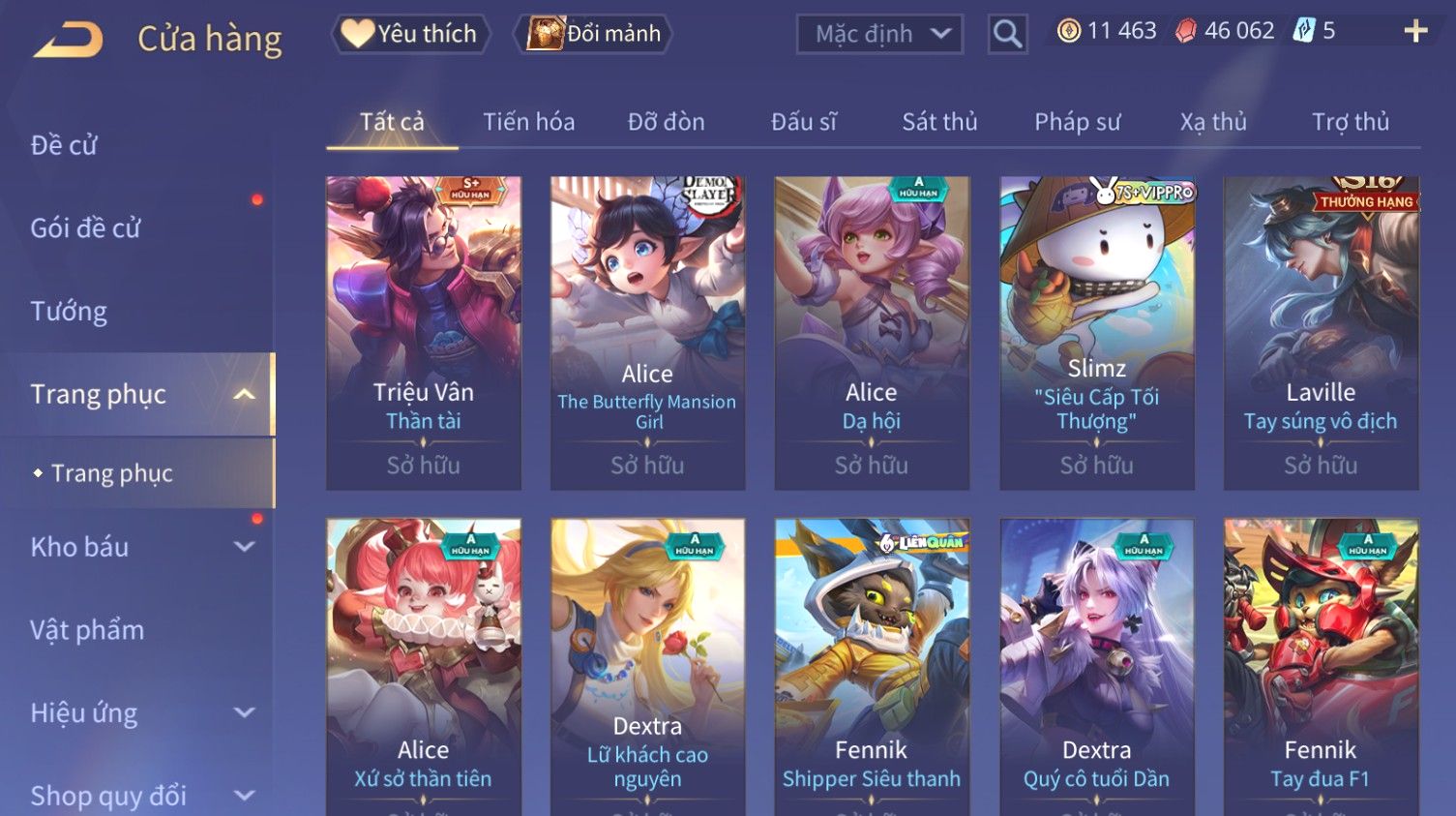Screen dimensions: 1456x816
Task: Open the search magnifier icon
Action: [x=1007, y=35]
